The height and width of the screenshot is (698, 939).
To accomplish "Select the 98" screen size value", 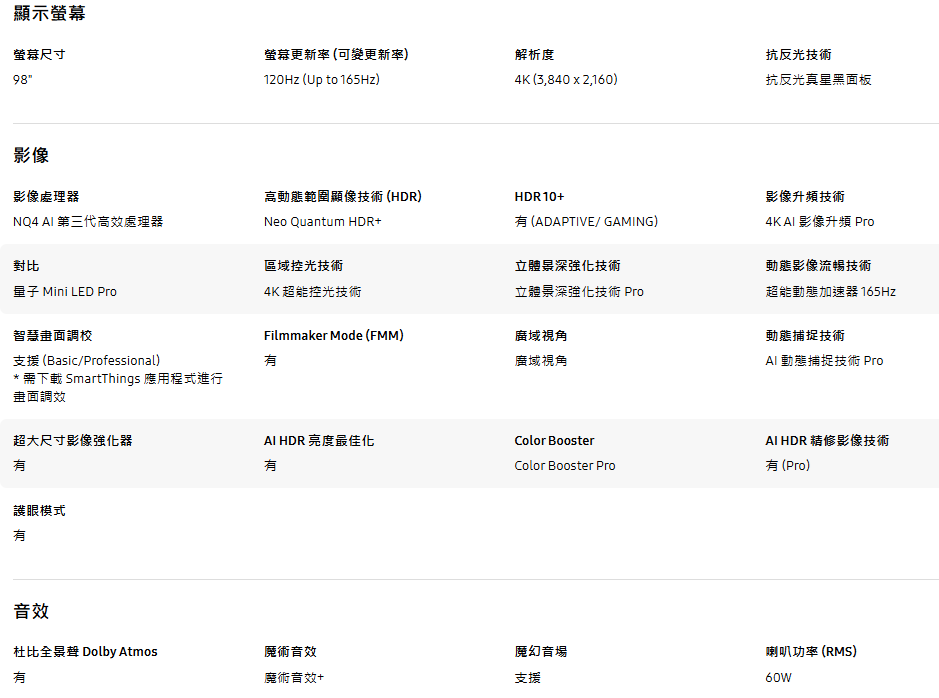I will (x=23, y=80).
